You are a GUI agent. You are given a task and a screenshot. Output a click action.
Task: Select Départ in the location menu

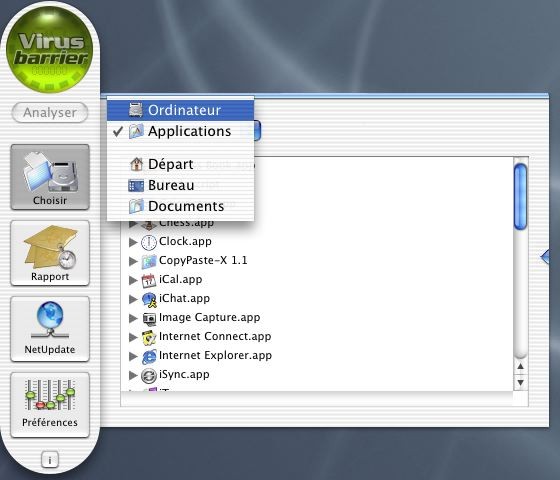(180, 164)
